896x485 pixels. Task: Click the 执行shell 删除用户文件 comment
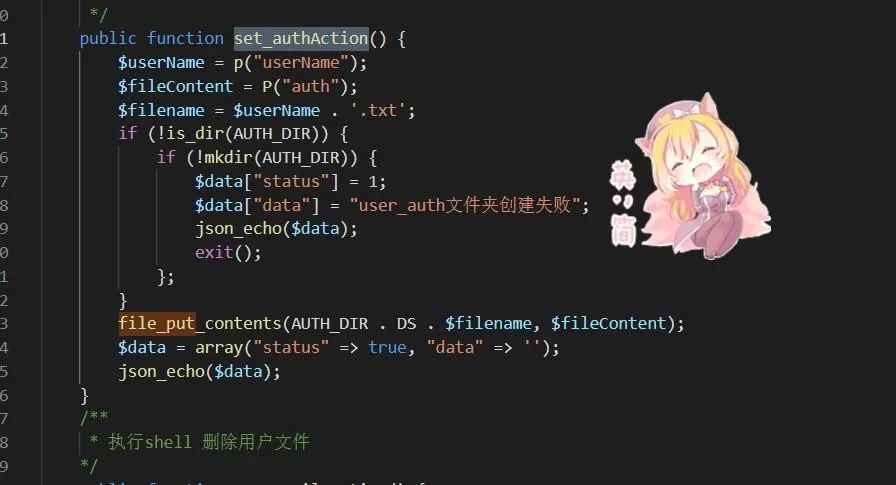tap(209, 442)
